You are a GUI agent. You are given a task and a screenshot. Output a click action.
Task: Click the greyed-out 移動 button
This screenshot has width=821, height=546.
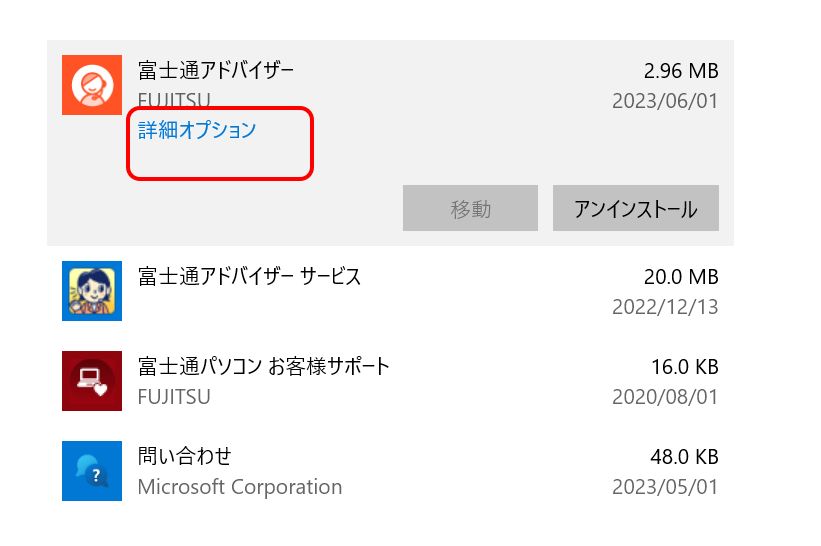click(470, 209)
